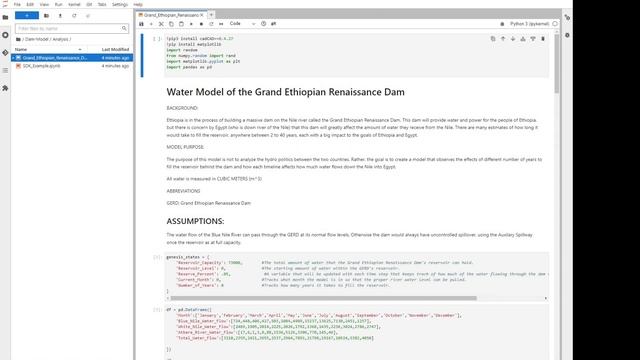Image resolution: width=640 pixels, height=360 pixels.
Task: Save the notebook with the save icon
Action: tap(141, 24)
